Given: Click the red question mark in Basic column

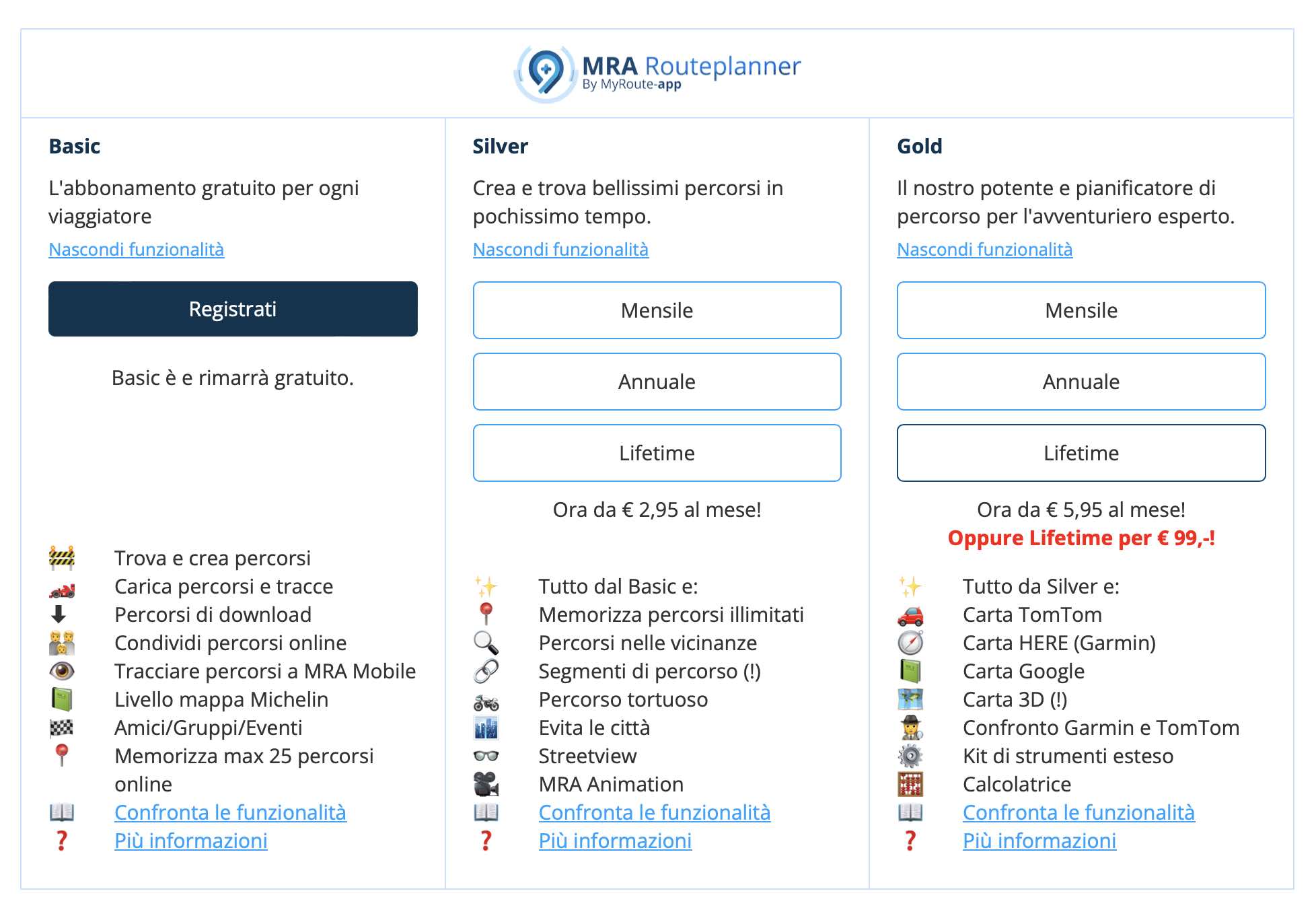Looking at the screenshot, I should pos(61,841).
